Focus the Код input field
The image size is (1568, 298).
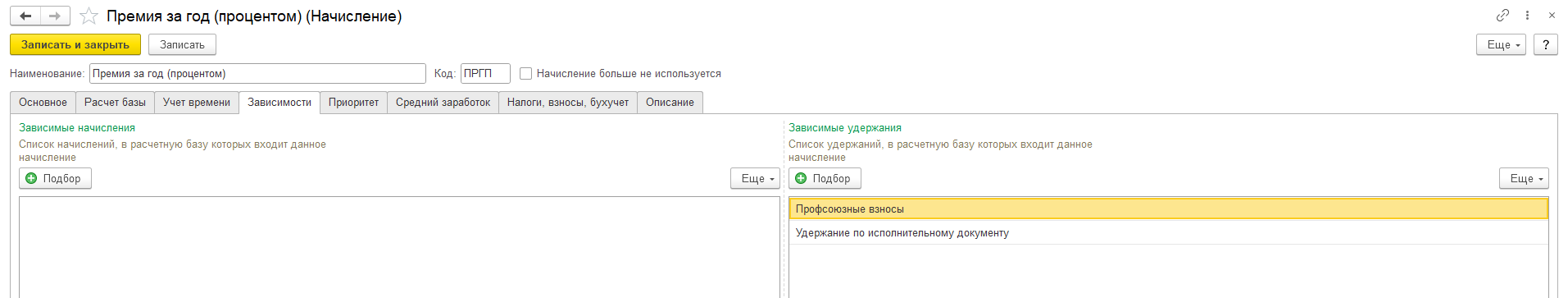[485, 74]
